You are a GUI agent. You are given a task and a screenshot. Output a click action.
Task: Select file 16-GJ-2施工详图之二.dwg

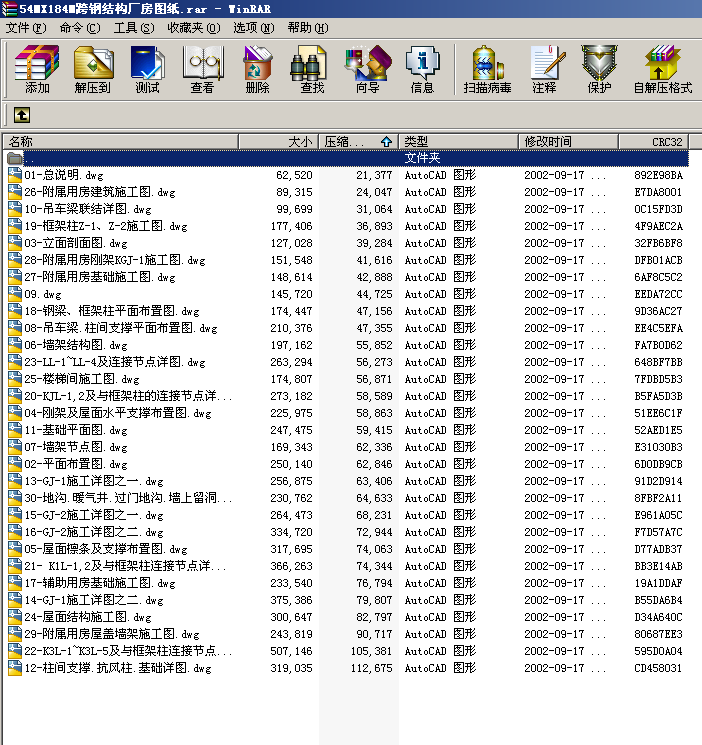pos(94,532)
